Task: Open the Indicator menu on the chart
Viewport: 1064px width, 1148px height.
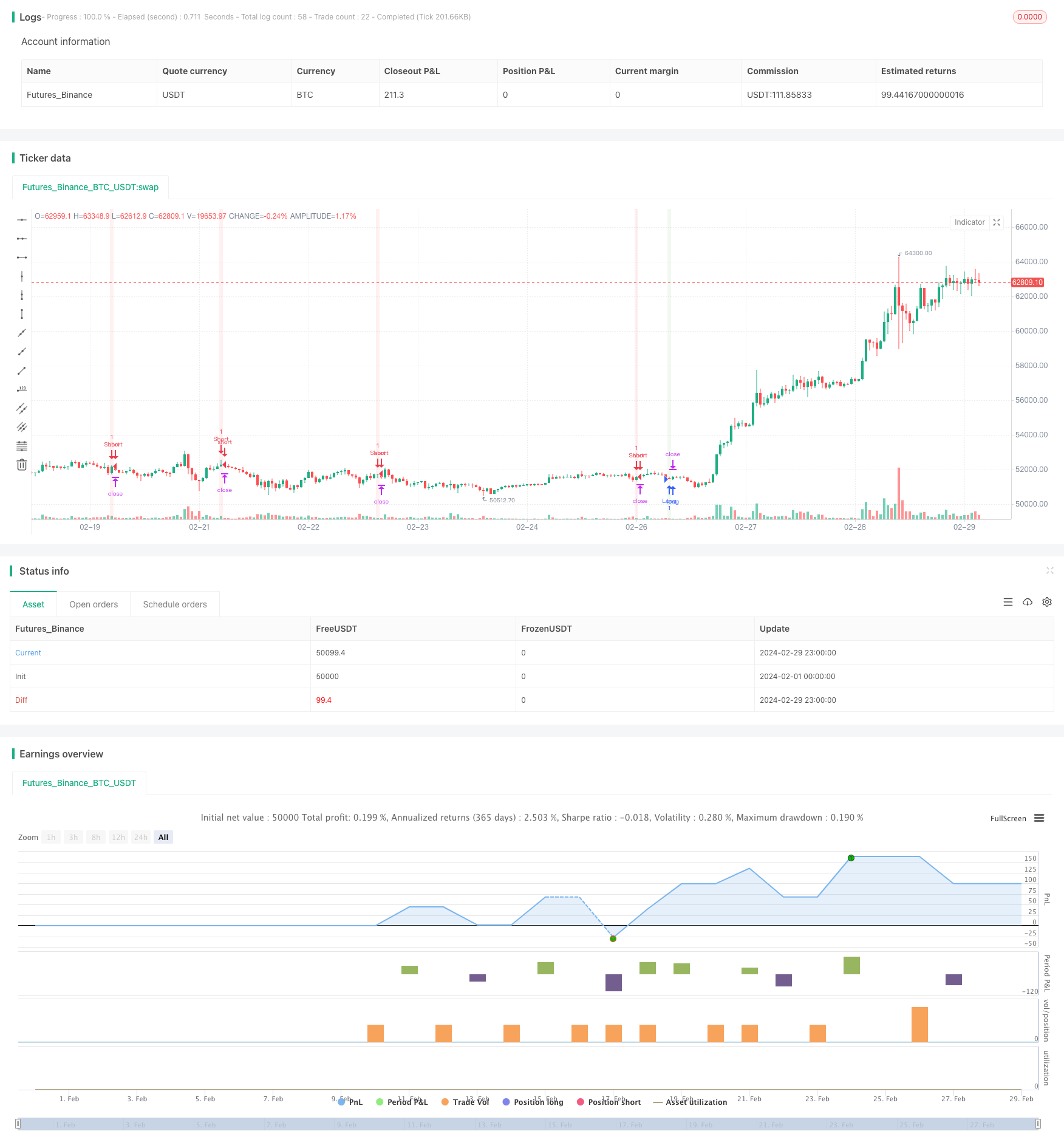Action: (x=969, y=222)
